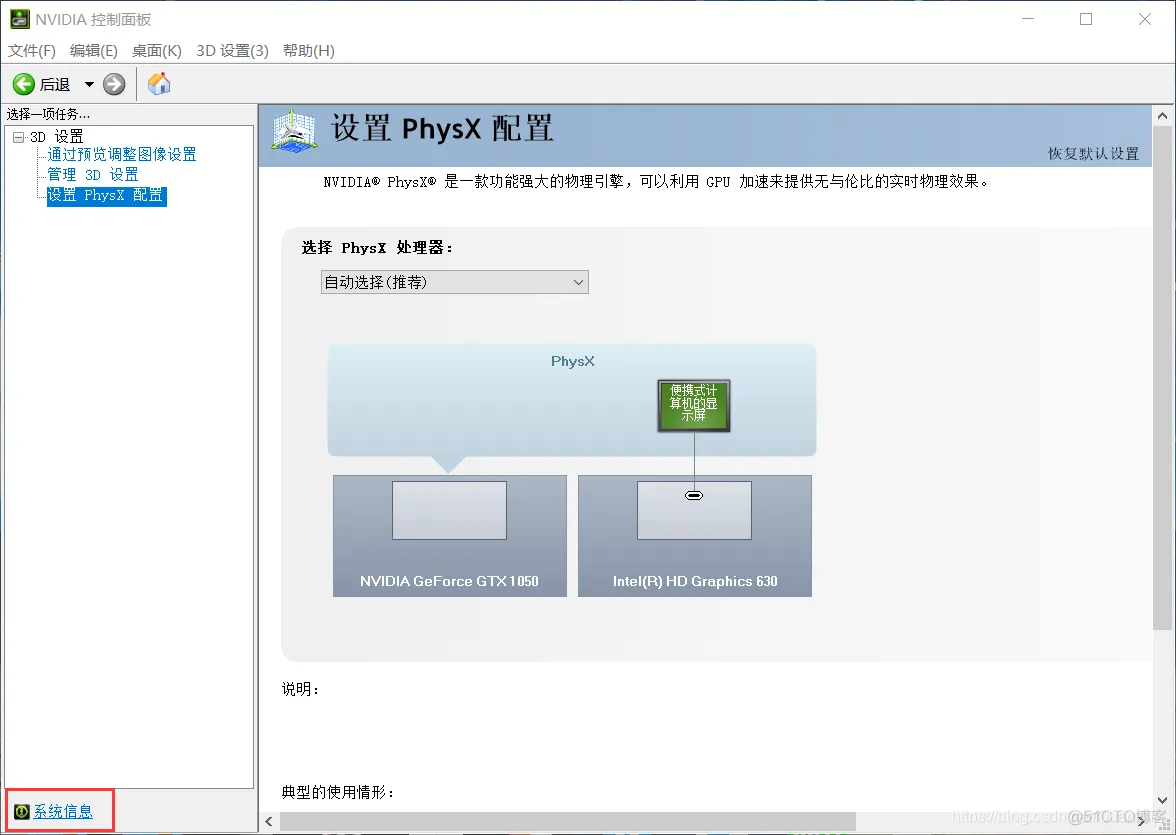Open the 3D 设置(3) menu
Viewport: 1176px width, 835px height.
pyautogui.click(x=232, y=50)
